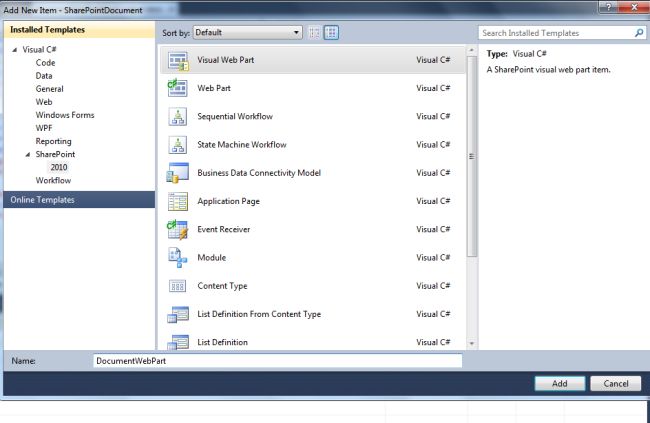Click the 'Application Page' template name
Viewport: 650px width, 423px height.
coord(228,201)
